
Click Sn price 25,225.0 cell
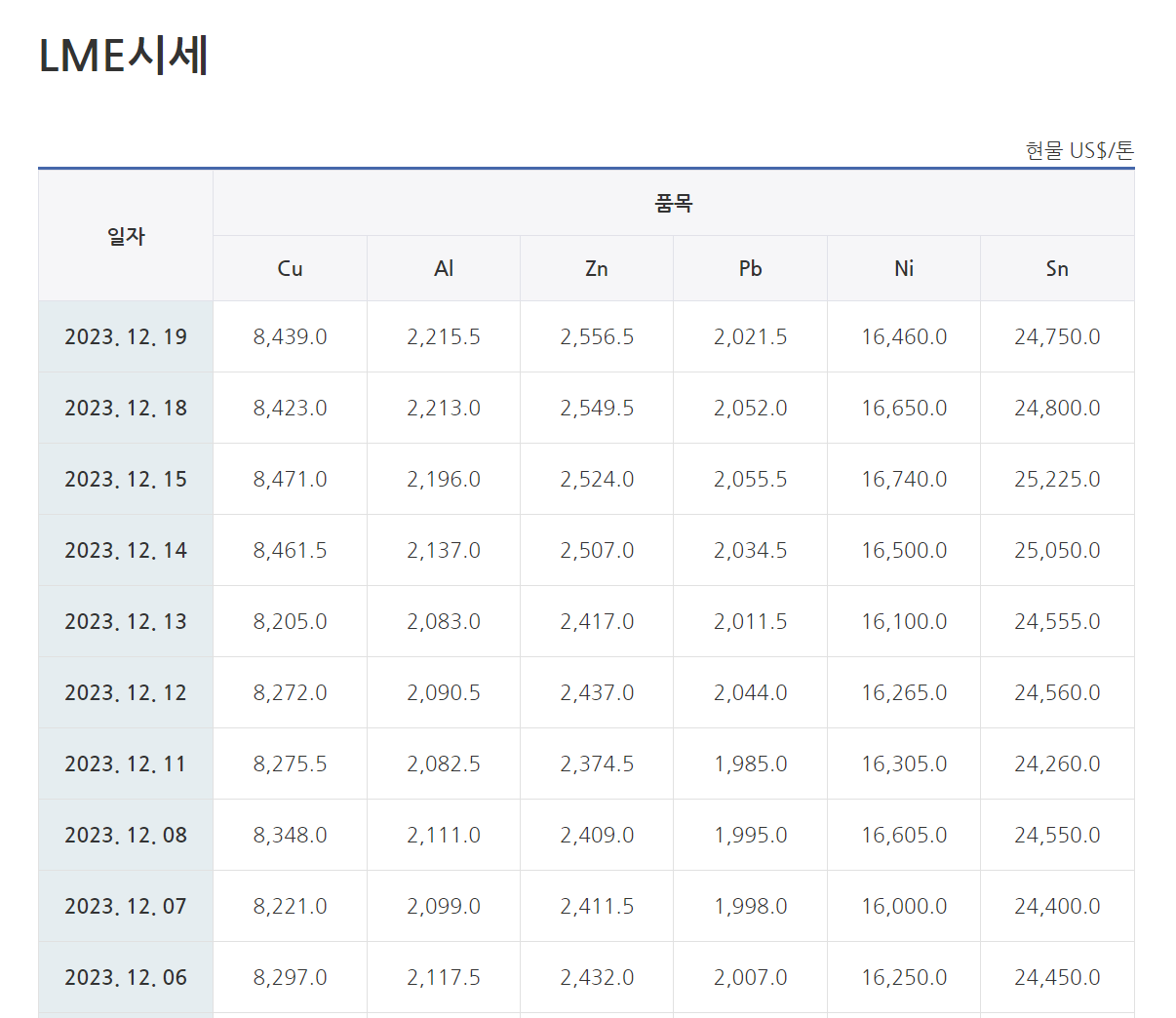point(1057,479)
